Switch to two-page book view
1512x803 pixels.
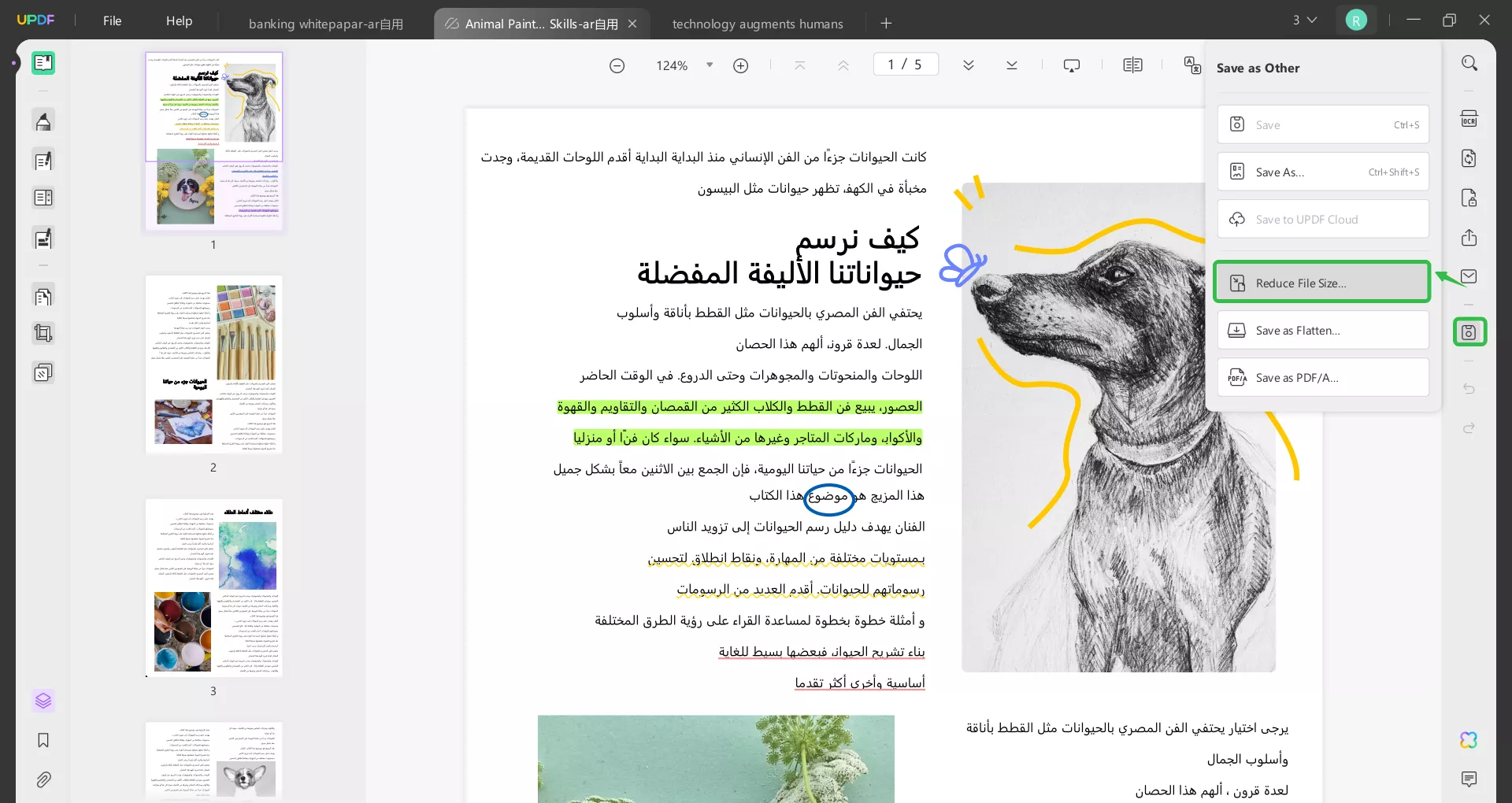point(1132,65)
